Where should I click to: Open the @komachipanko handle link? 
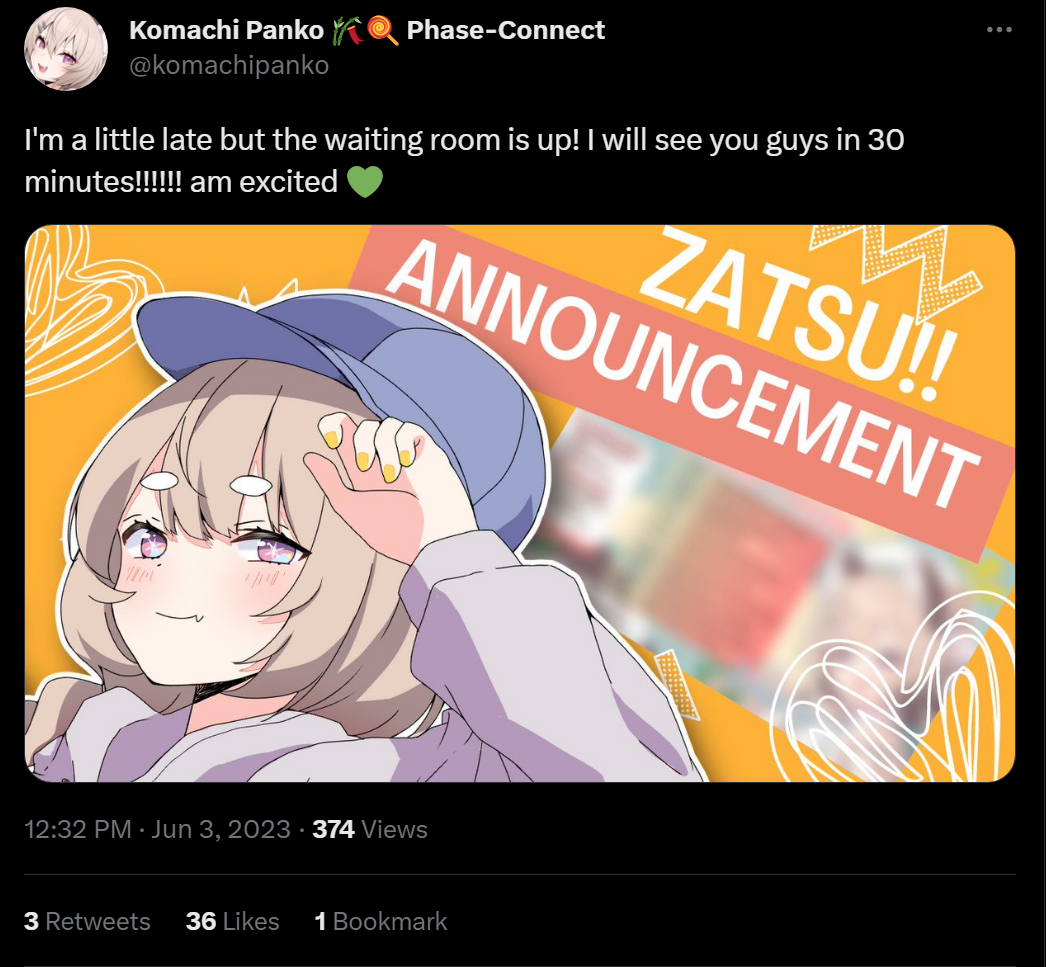click(229, 65)
